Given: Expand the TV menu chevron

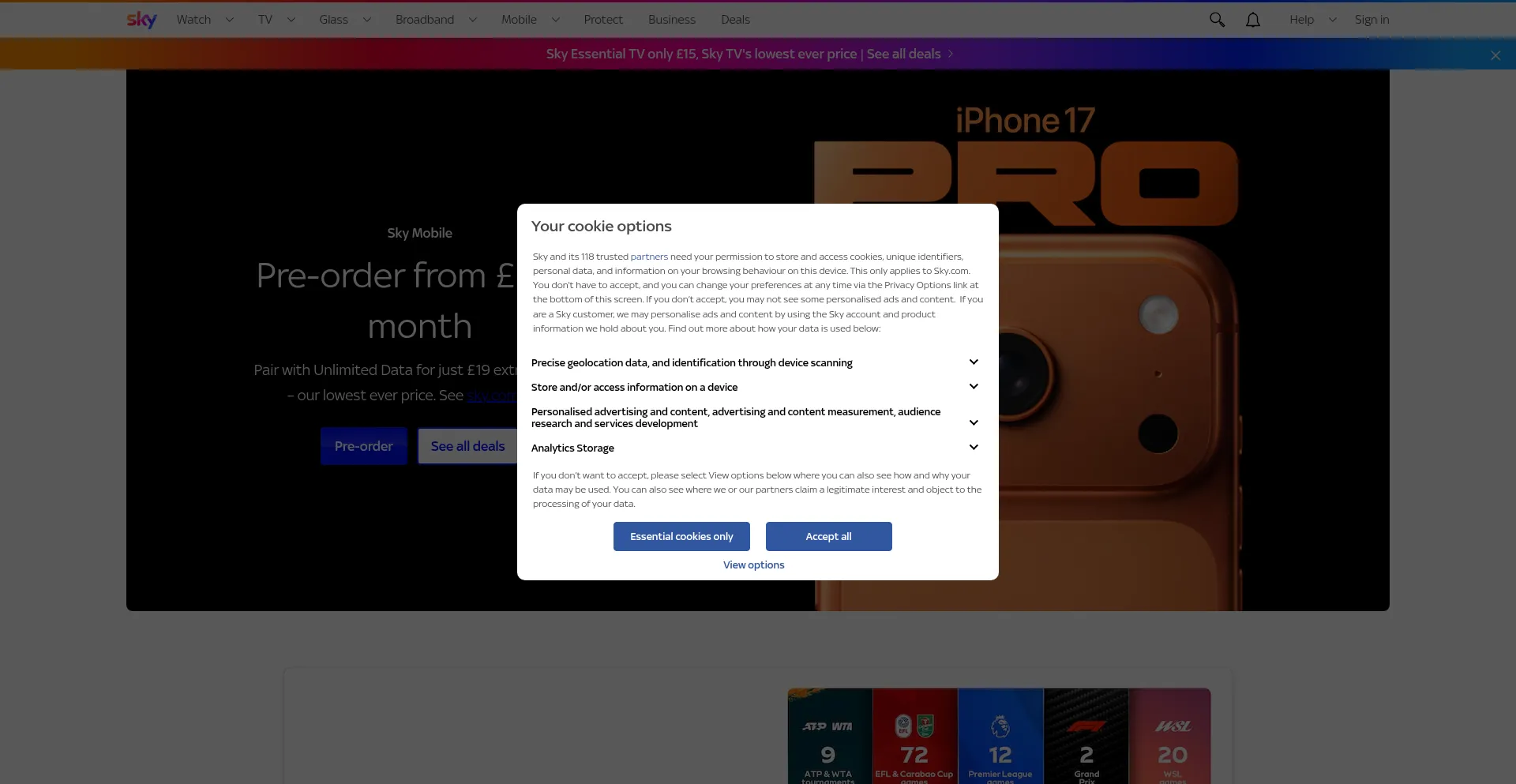Looking at the screenshot, I should click(x=291, y=20).
